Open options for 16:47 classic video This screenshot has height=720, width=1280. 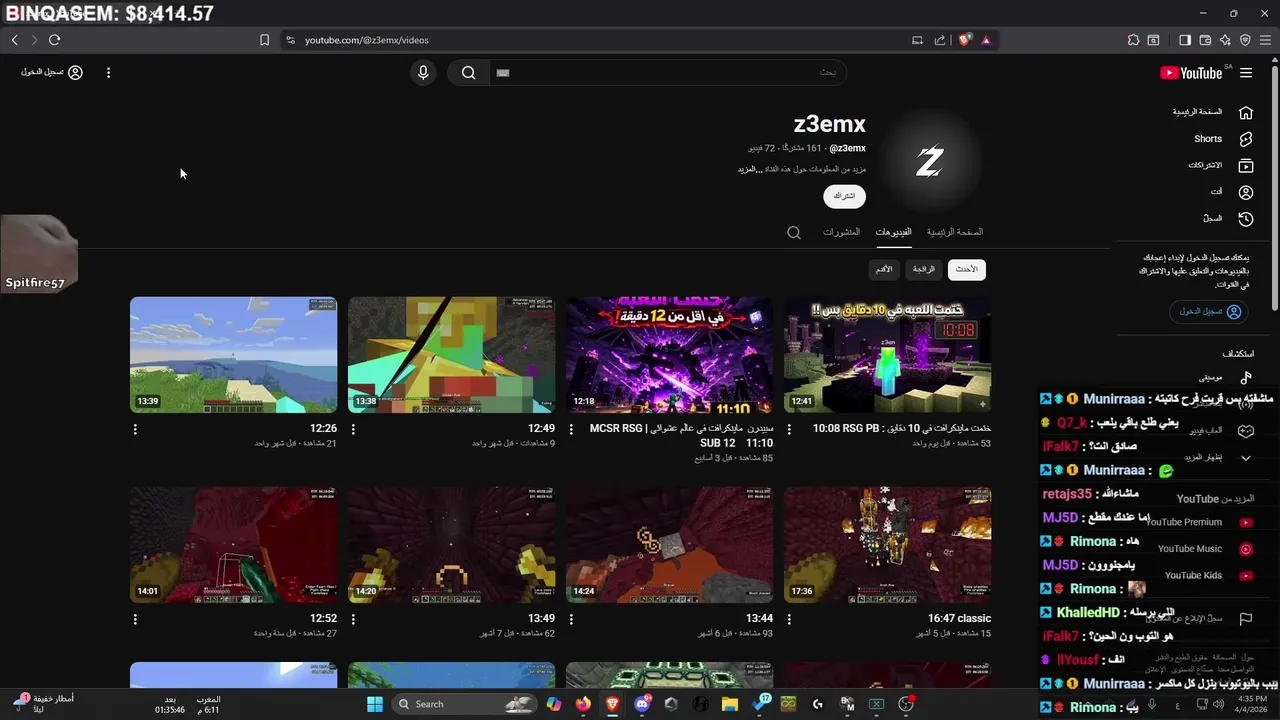(x=789, y=619)
